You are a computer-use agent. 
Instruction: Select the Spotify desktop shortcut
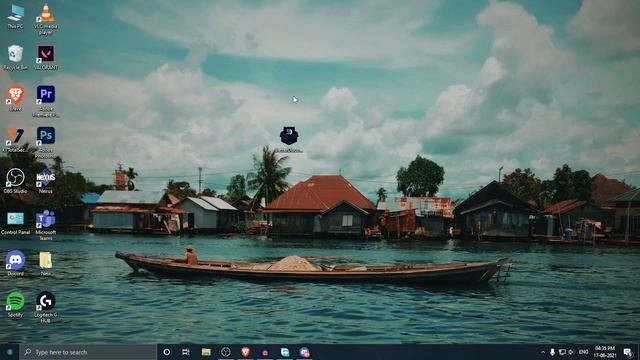tap(15, 304)
